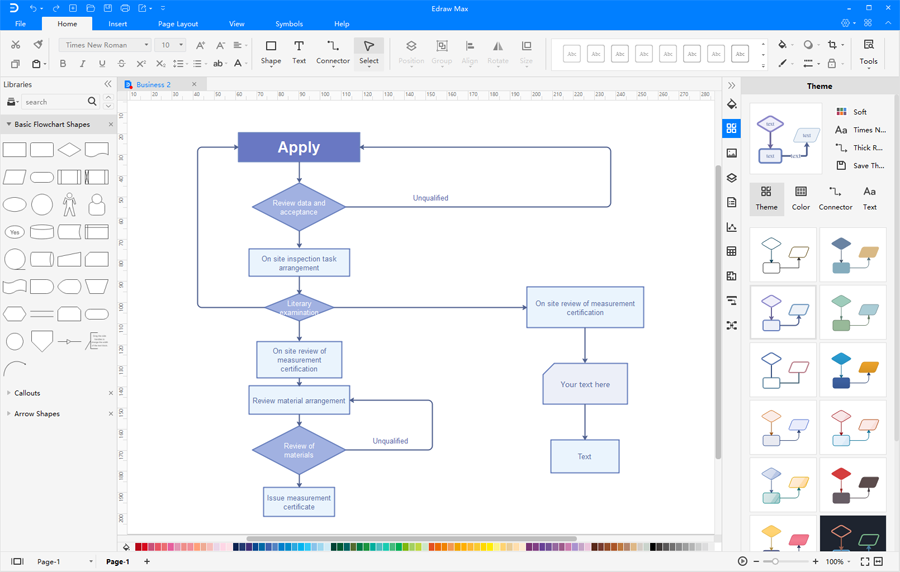Screen dimensions: 900x572
Task: Click the Format Painter brush icon
Action: 38,45
